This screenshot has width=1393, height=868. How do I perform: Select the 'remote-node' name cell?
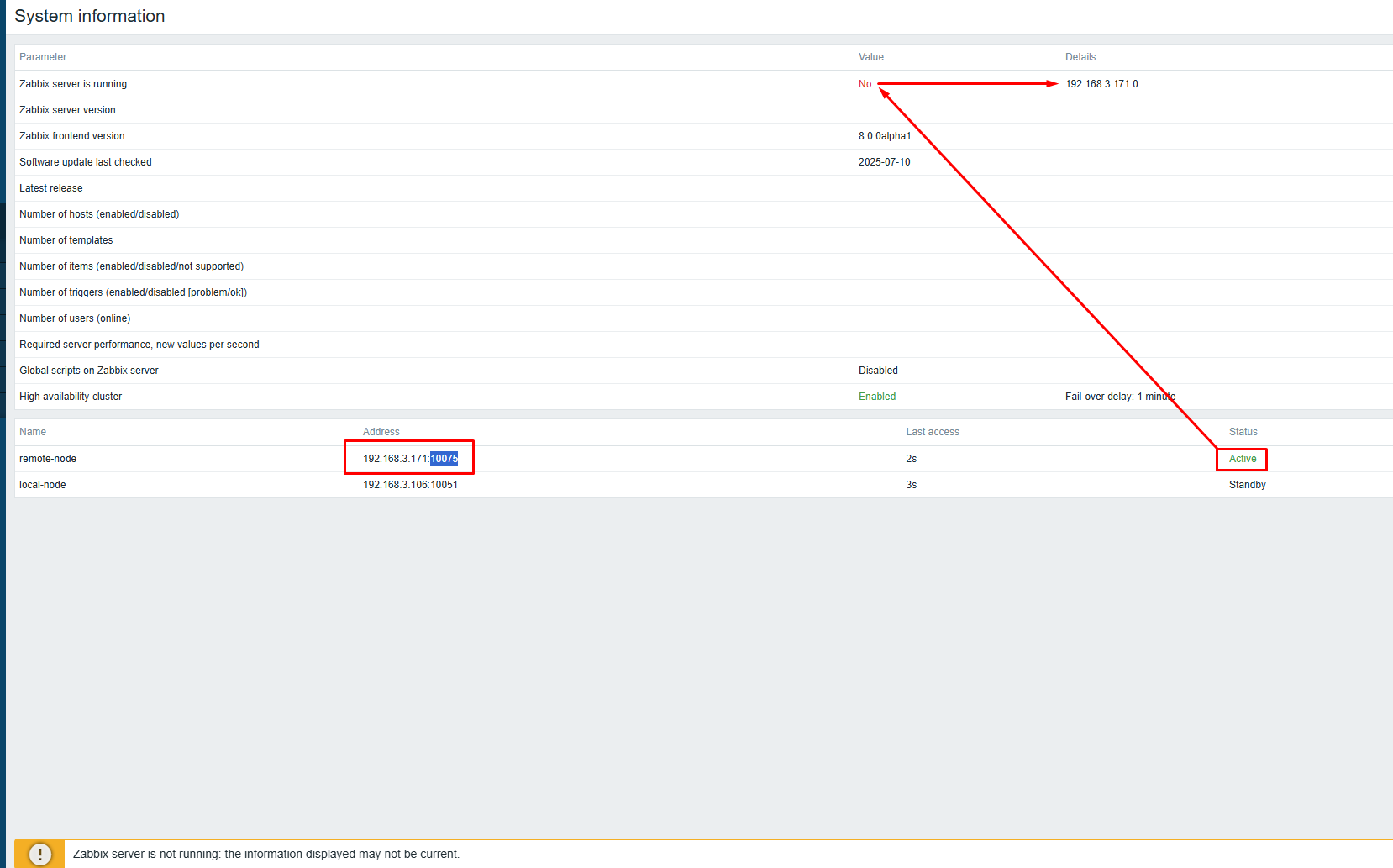(48, 459)
